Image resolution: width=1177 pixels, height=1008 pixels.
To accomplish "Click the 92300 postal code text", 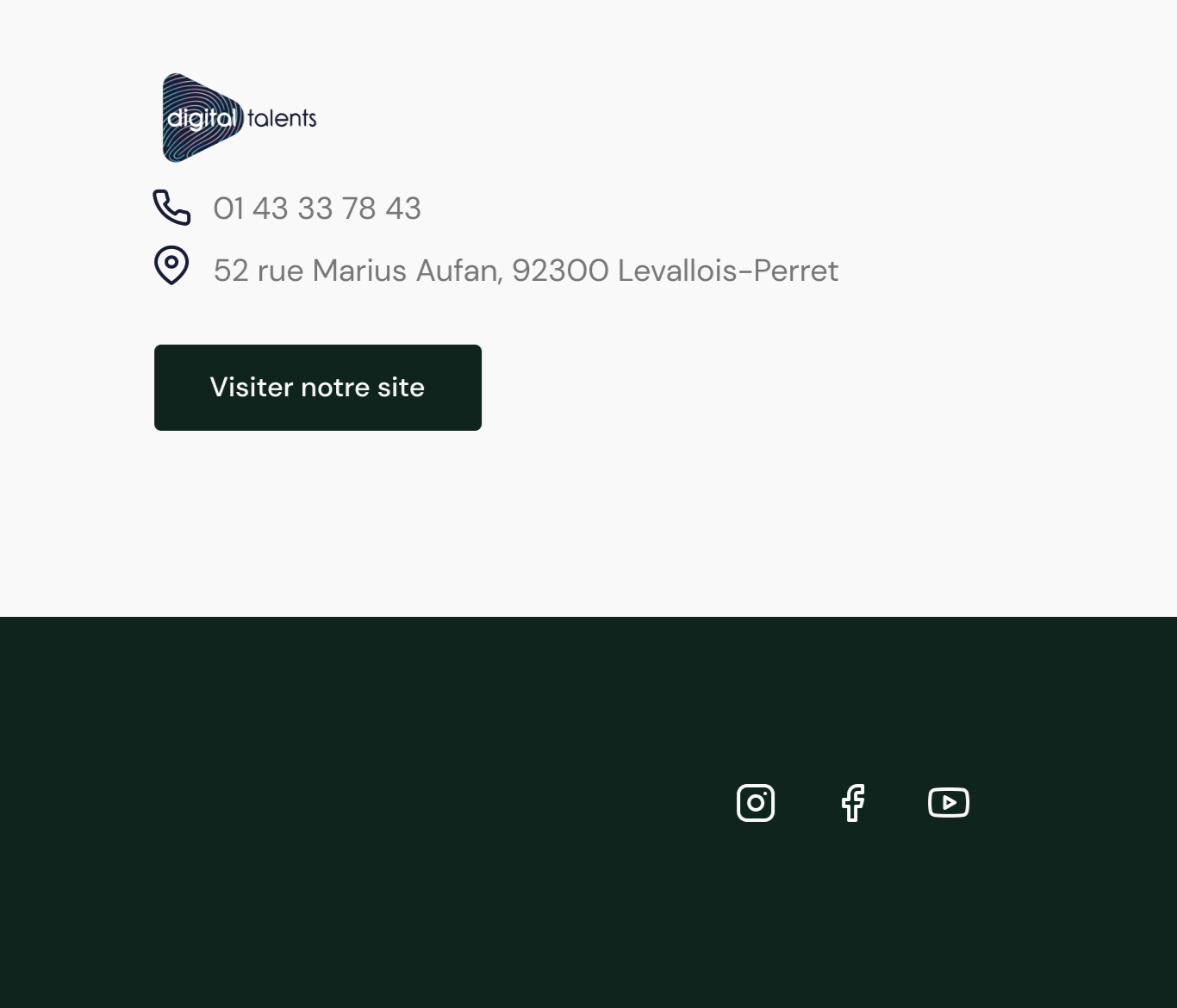I will pyautogui.click(x=560, y=271).
